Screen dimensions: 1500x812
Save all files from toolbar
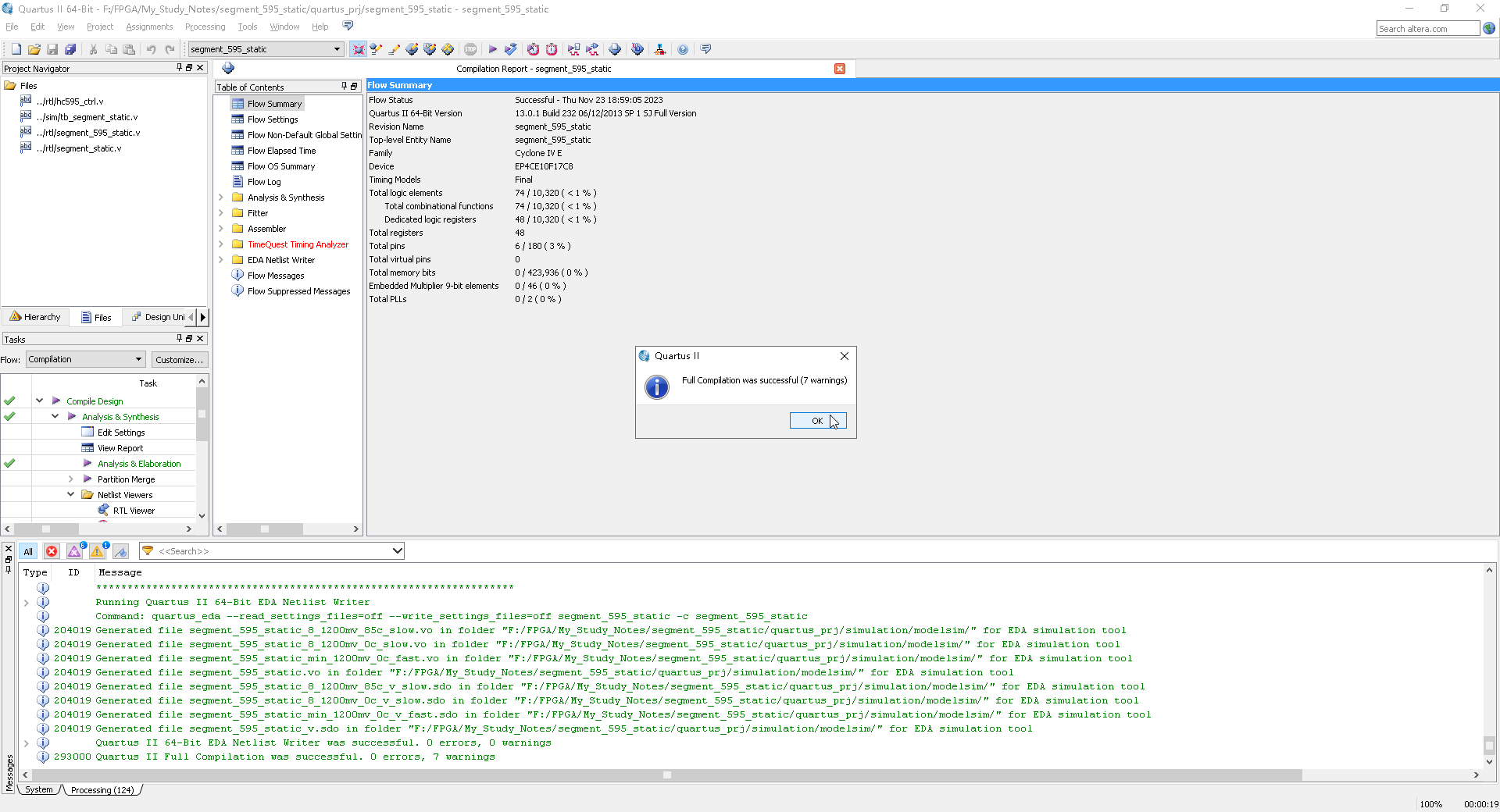(x=70, y=49)
